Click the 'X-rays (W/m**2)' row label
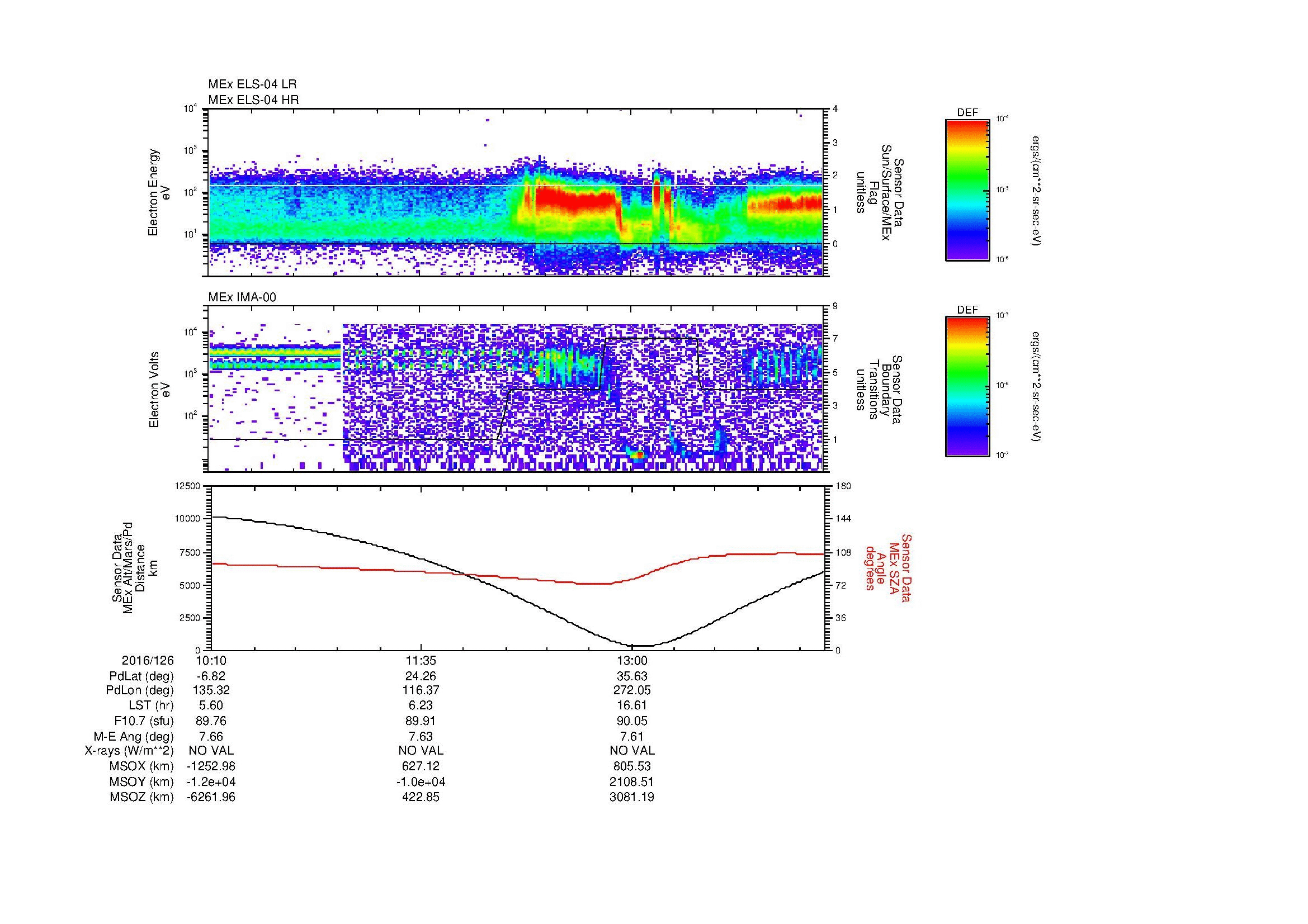This screenshot has height=924, width=1308. [x=129, y=751]
